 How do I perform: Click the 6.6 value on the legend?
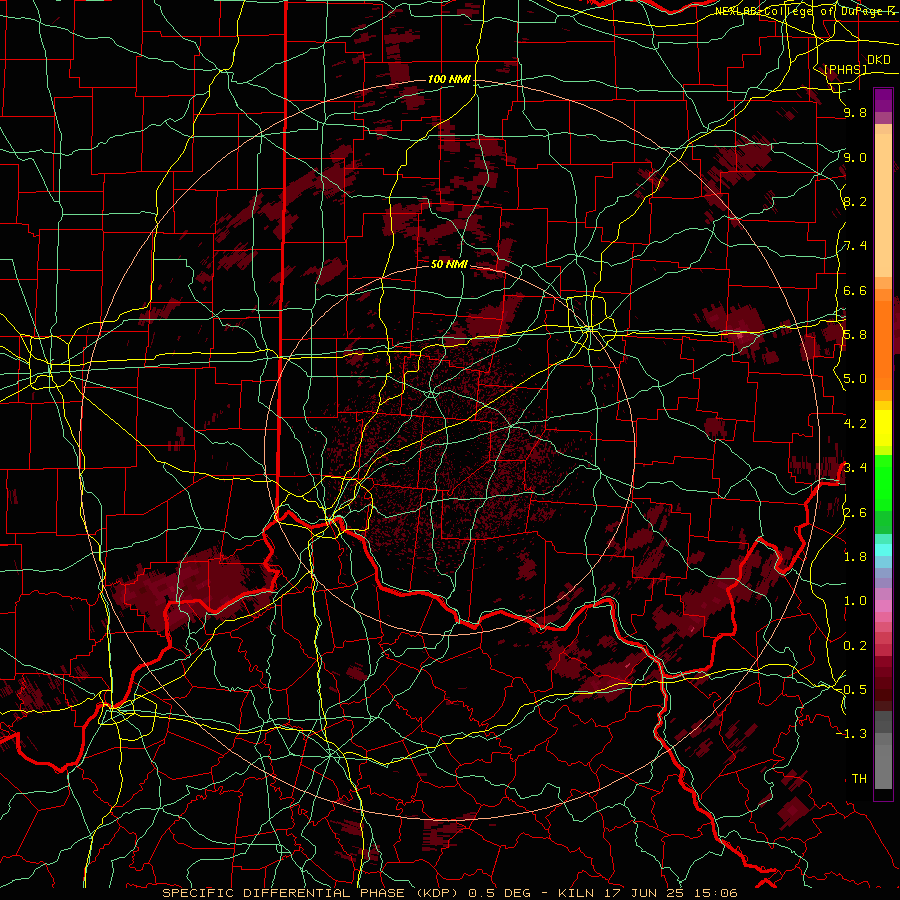[855, 290]
